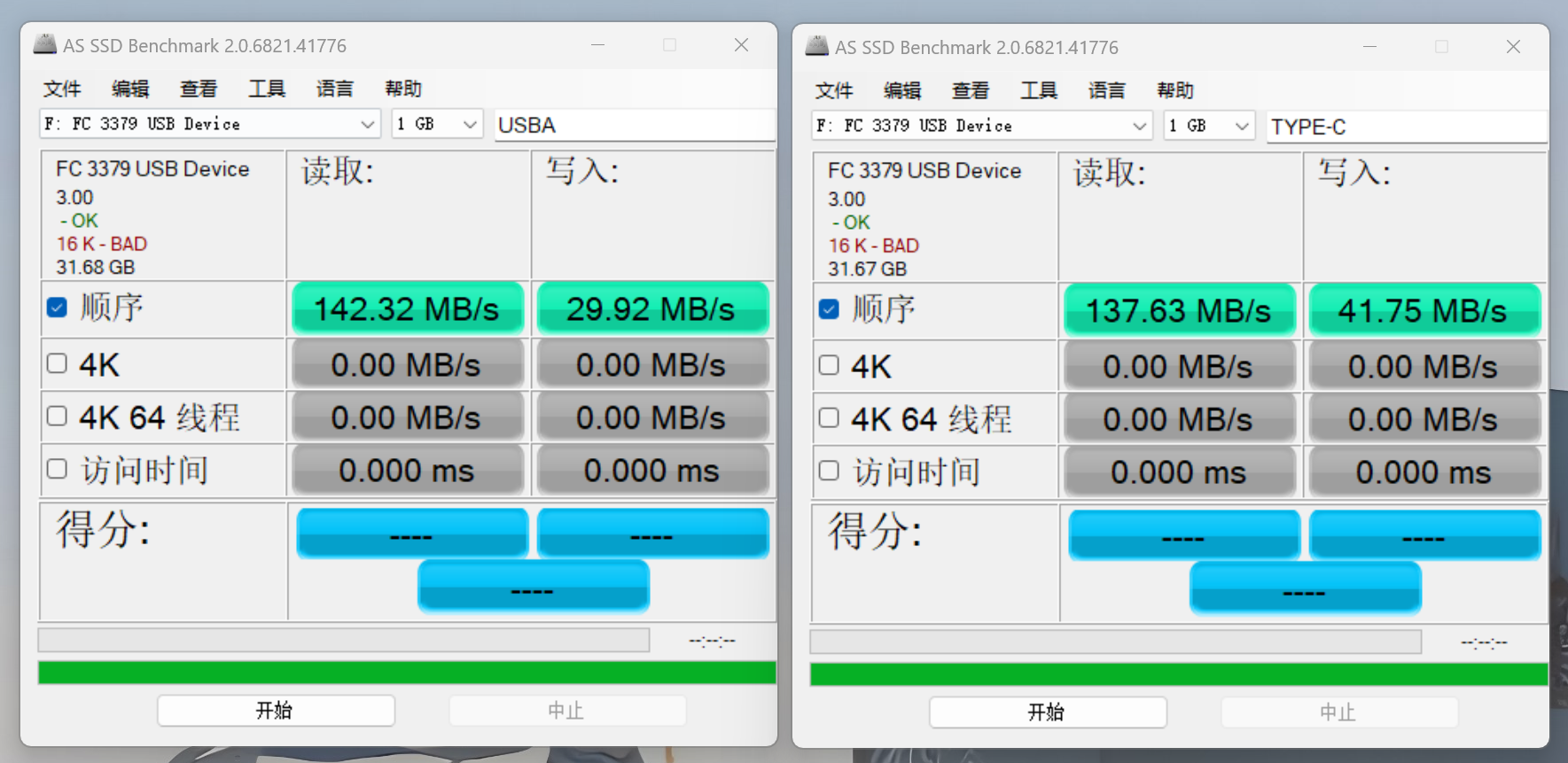
Task: Check the 访问时间 checkbox in the USBA window
Action: tap(57, 469)
